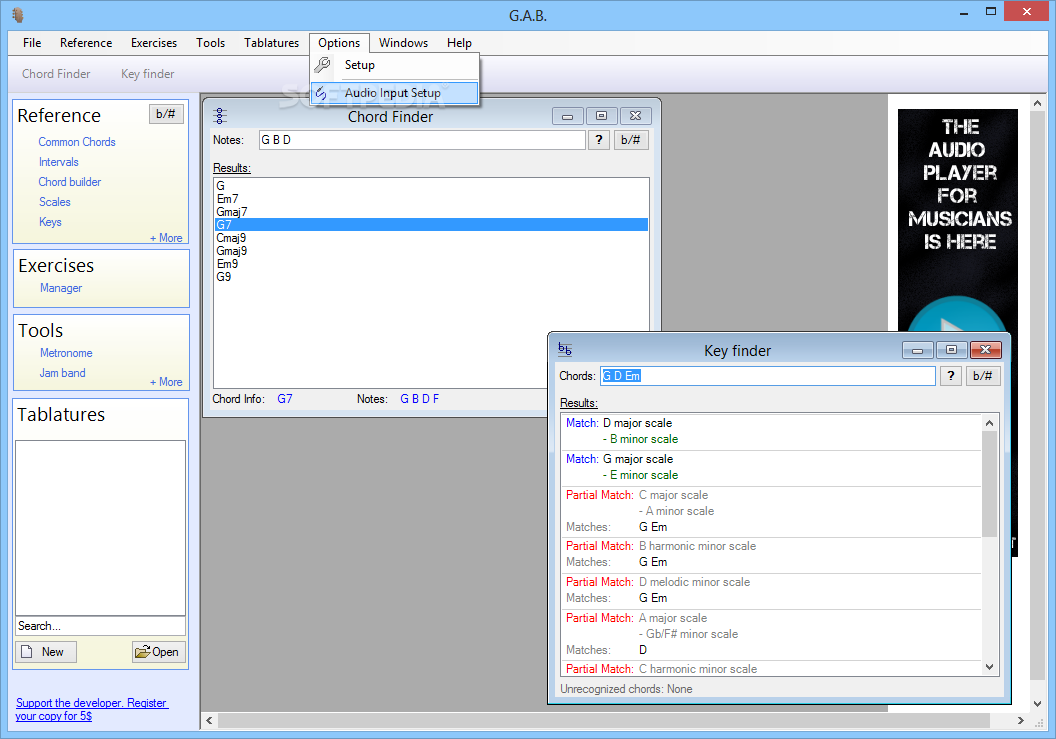Close the Key finder window
Viewport: 1056px width, 739px height.
tap(985, 350)
